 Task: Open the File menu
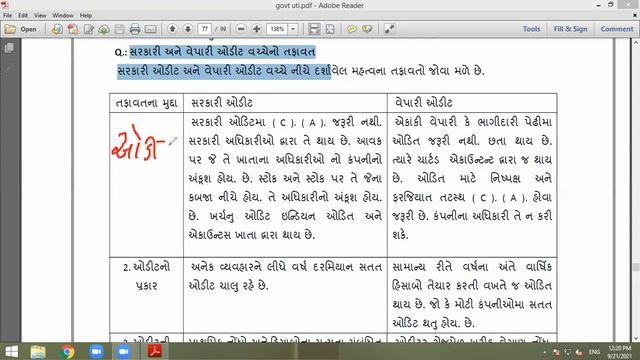8,16
